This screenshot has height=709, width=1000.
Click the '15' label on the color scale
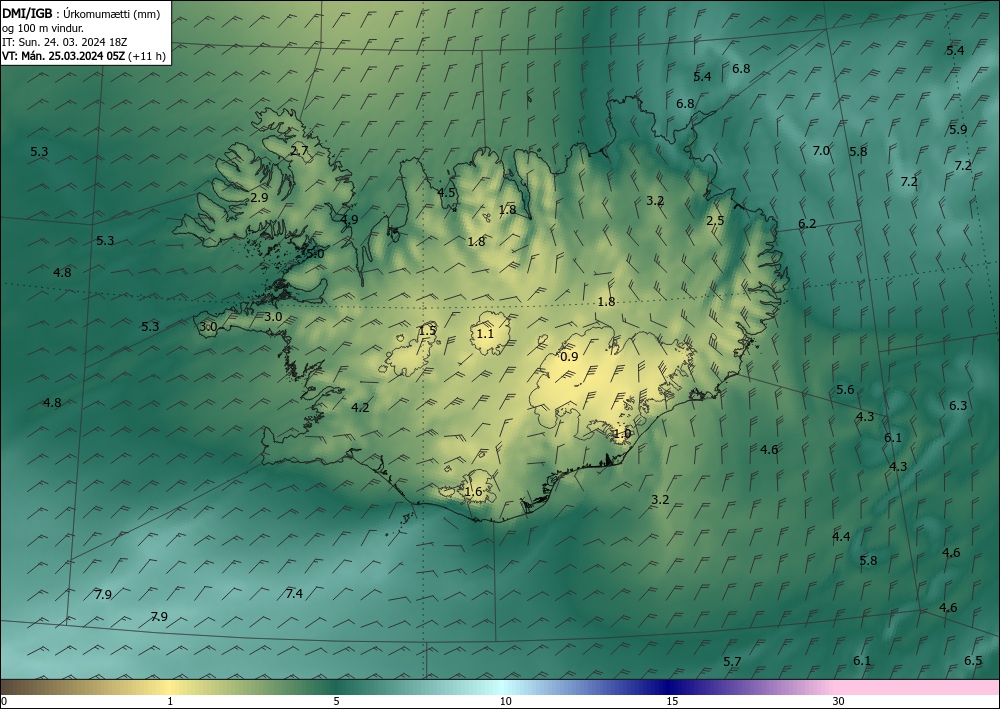tap(672, 701)
